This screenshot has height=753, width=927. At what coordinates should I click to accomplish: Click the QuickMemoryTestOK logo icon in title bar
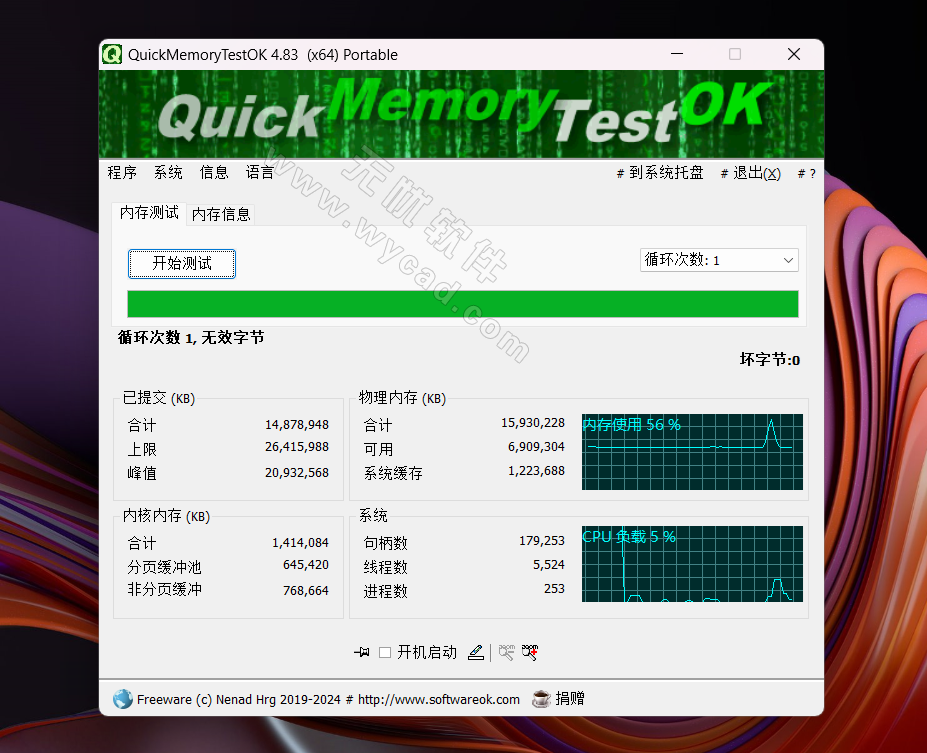tap(110, 55)
